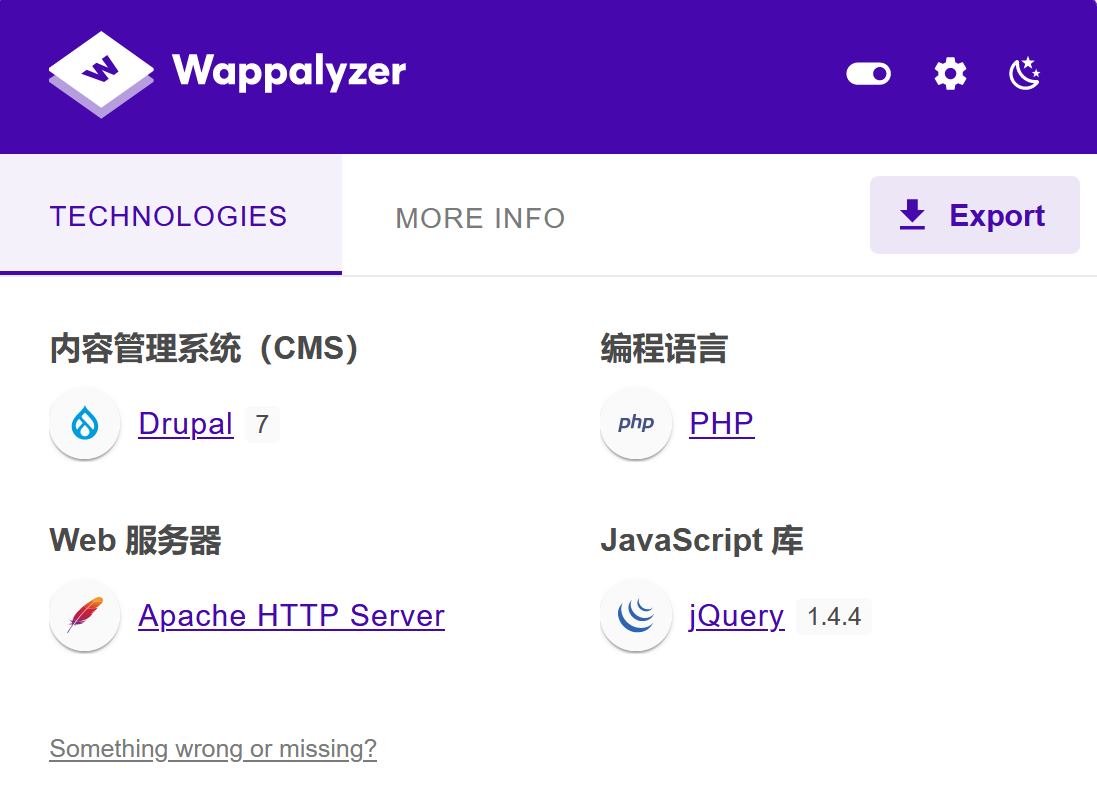Image resolution: width=1097 pixels, height=807 pixels.
Task: Open the Drupal link
Action: (185, 424)
